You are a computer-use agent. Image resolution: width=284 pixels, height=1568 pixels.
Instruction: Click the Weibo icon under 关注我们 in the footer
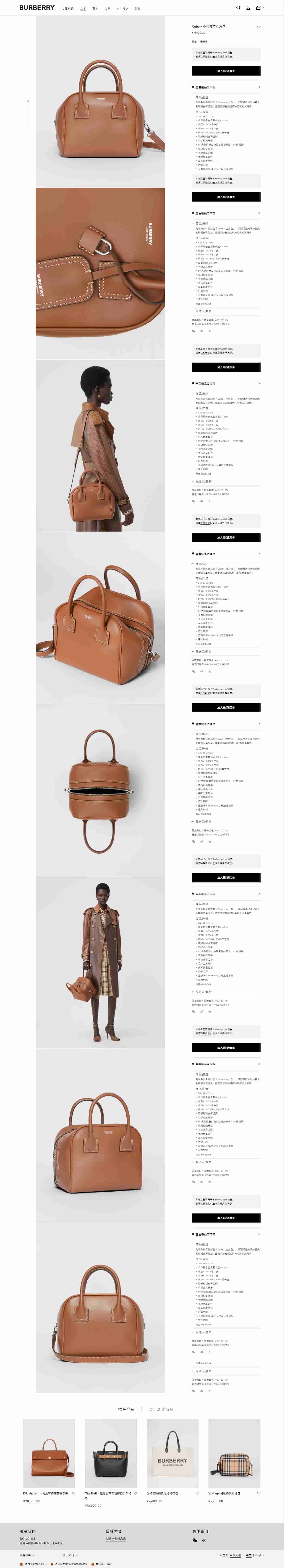pos(204,1541)
